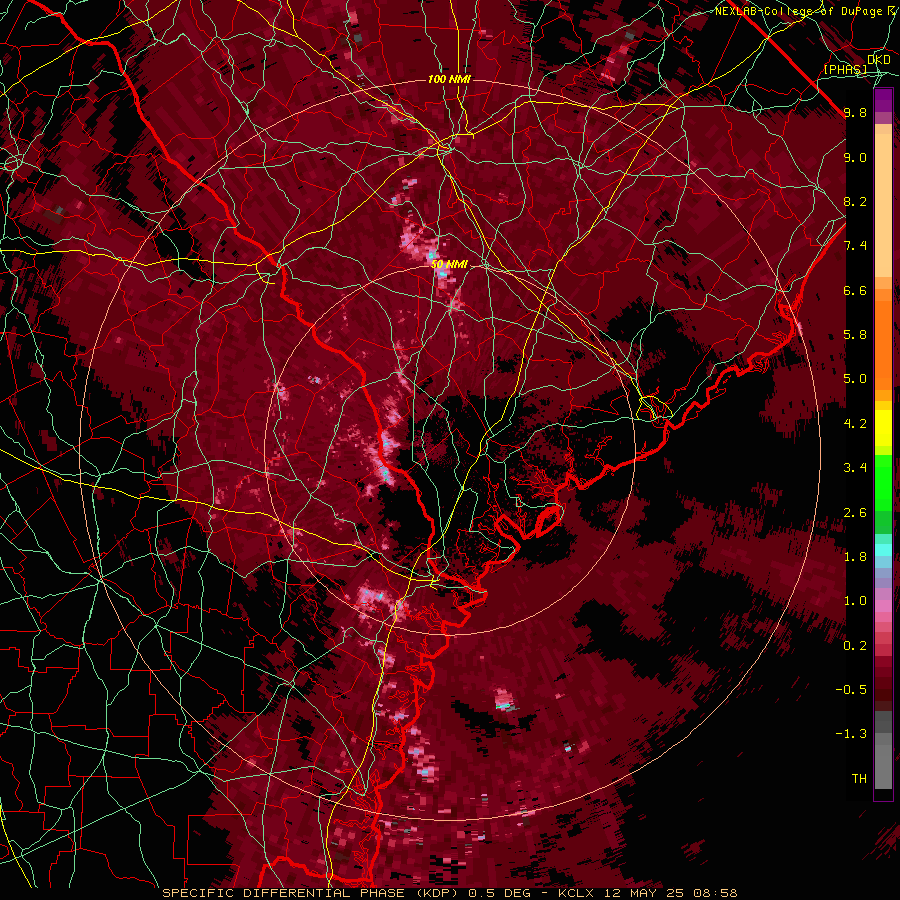Click the 1.8 scale value
The width and height of the screenshot is (900, 900).
(x=855, y=557)
